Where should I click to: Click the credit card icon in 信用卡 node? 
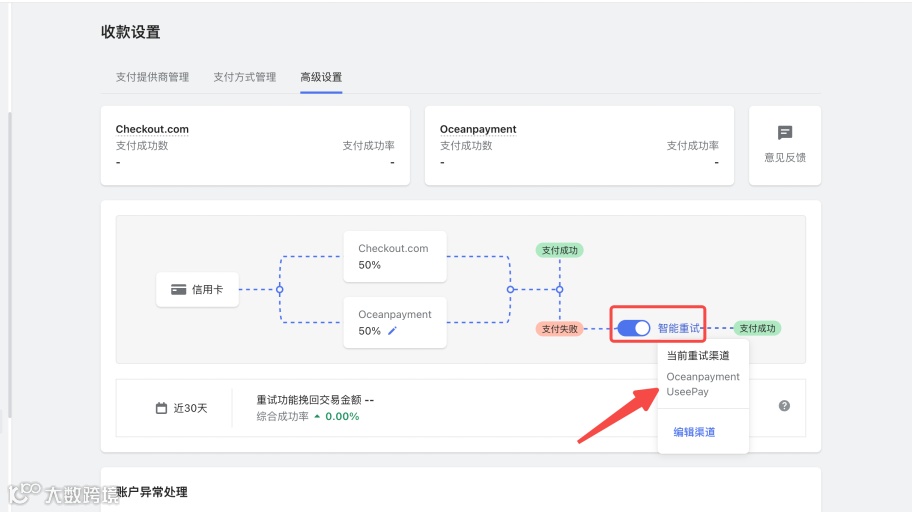click(179, 289)
